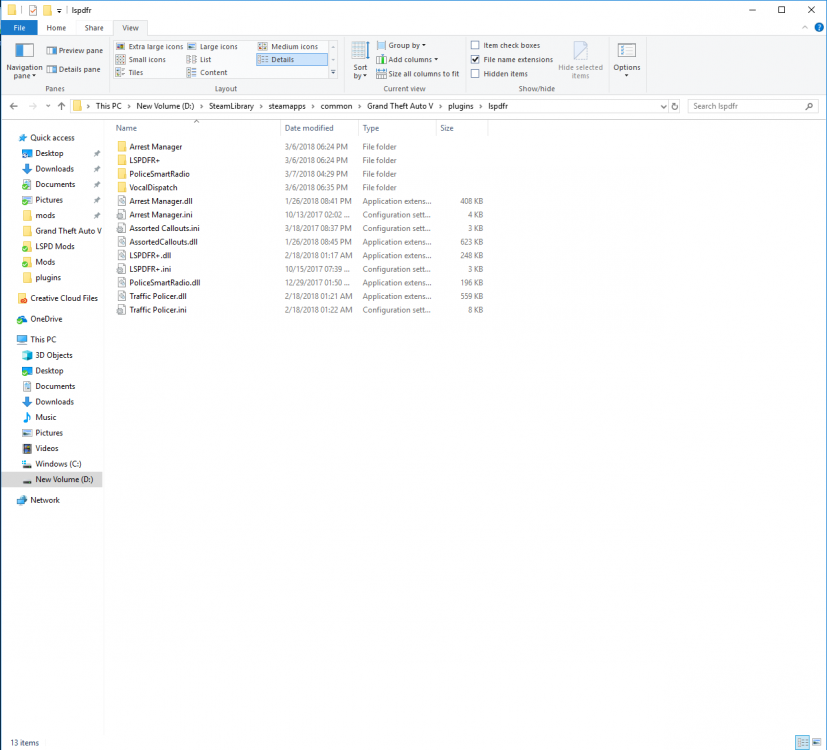This screenshot has height=750, width=827.
Task: Select LSPDFR+.ini file
Action: tap(150, 269)
